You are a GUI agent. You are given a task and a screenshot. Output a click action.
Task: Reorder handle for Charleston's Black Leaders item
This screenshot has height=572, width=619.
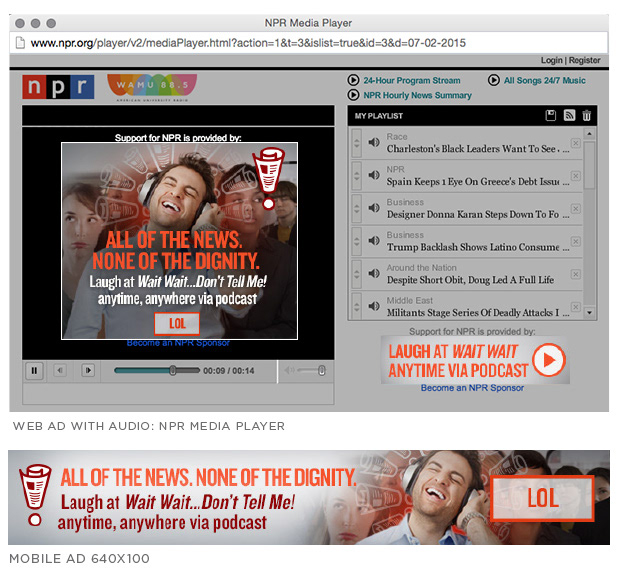click(356, 143)
